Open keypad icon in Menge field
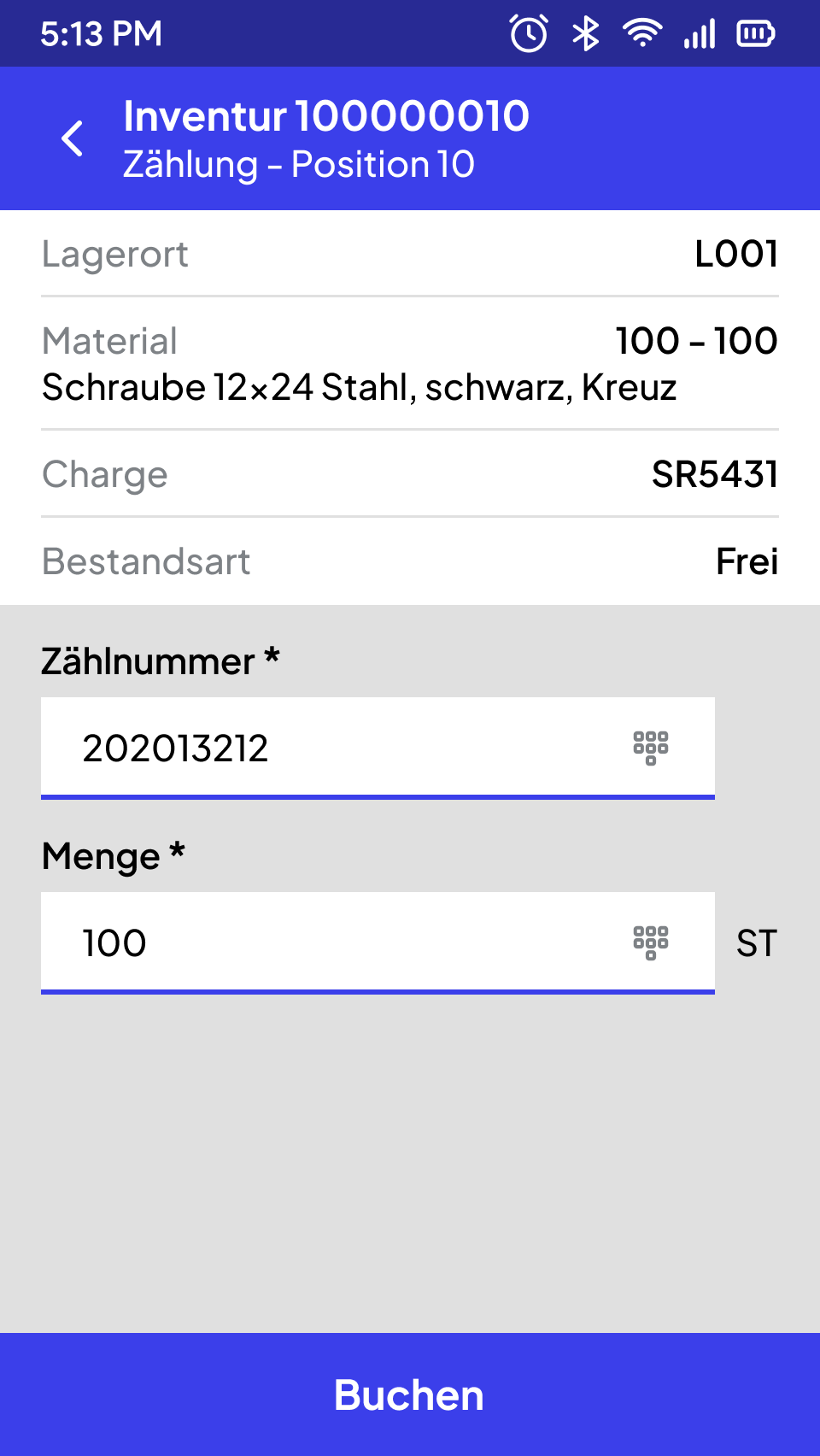Screen dimensions: 820x1456 coord(651,943)
